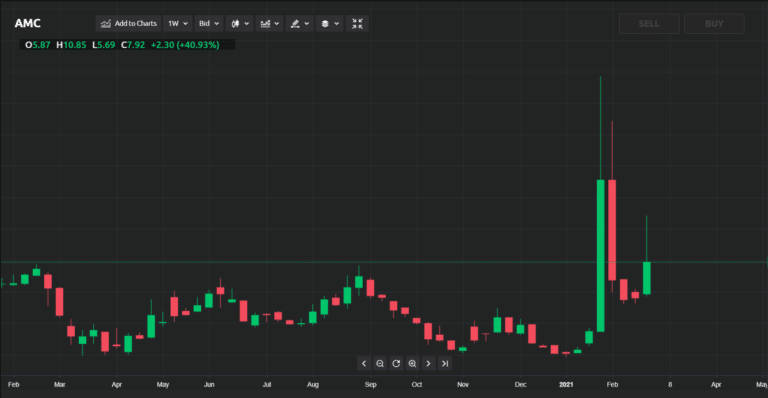Click the tallest green candle in late January
The image size is (768, 398).
pyautogui.click(x=600, y=256)
